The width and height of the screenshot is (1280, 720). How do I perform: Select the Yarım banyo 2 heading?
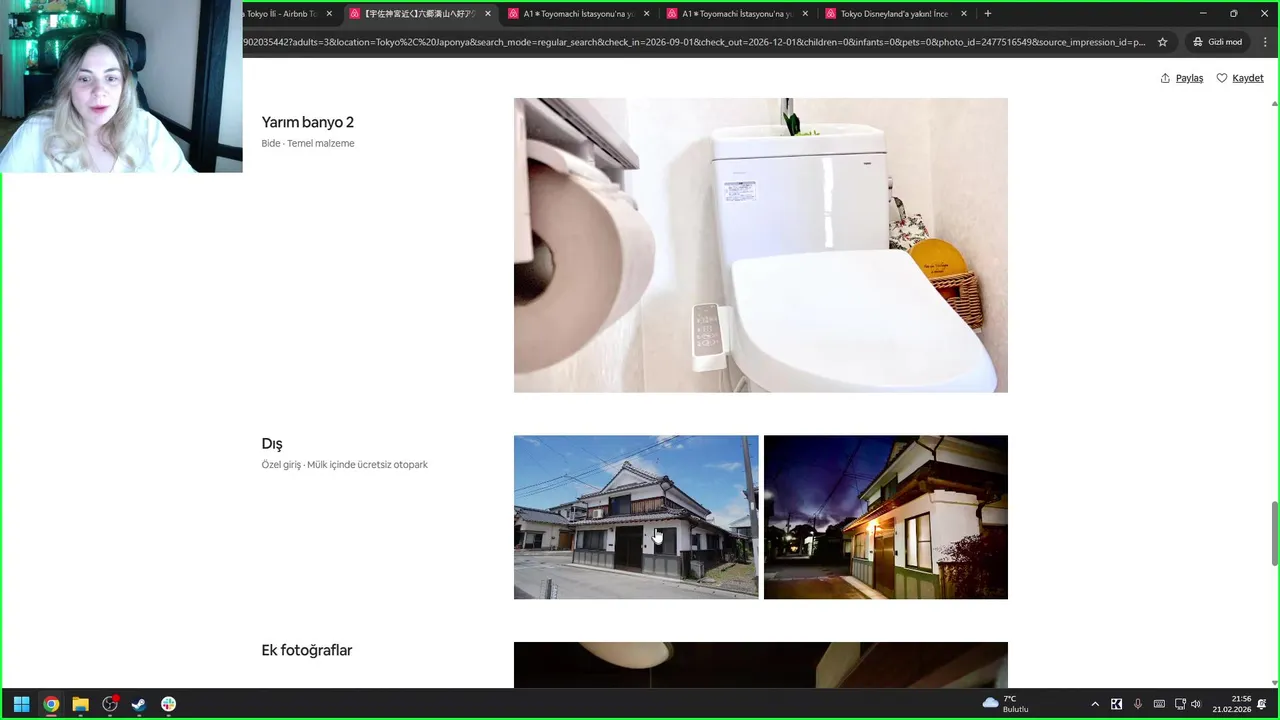pos(308,122)
